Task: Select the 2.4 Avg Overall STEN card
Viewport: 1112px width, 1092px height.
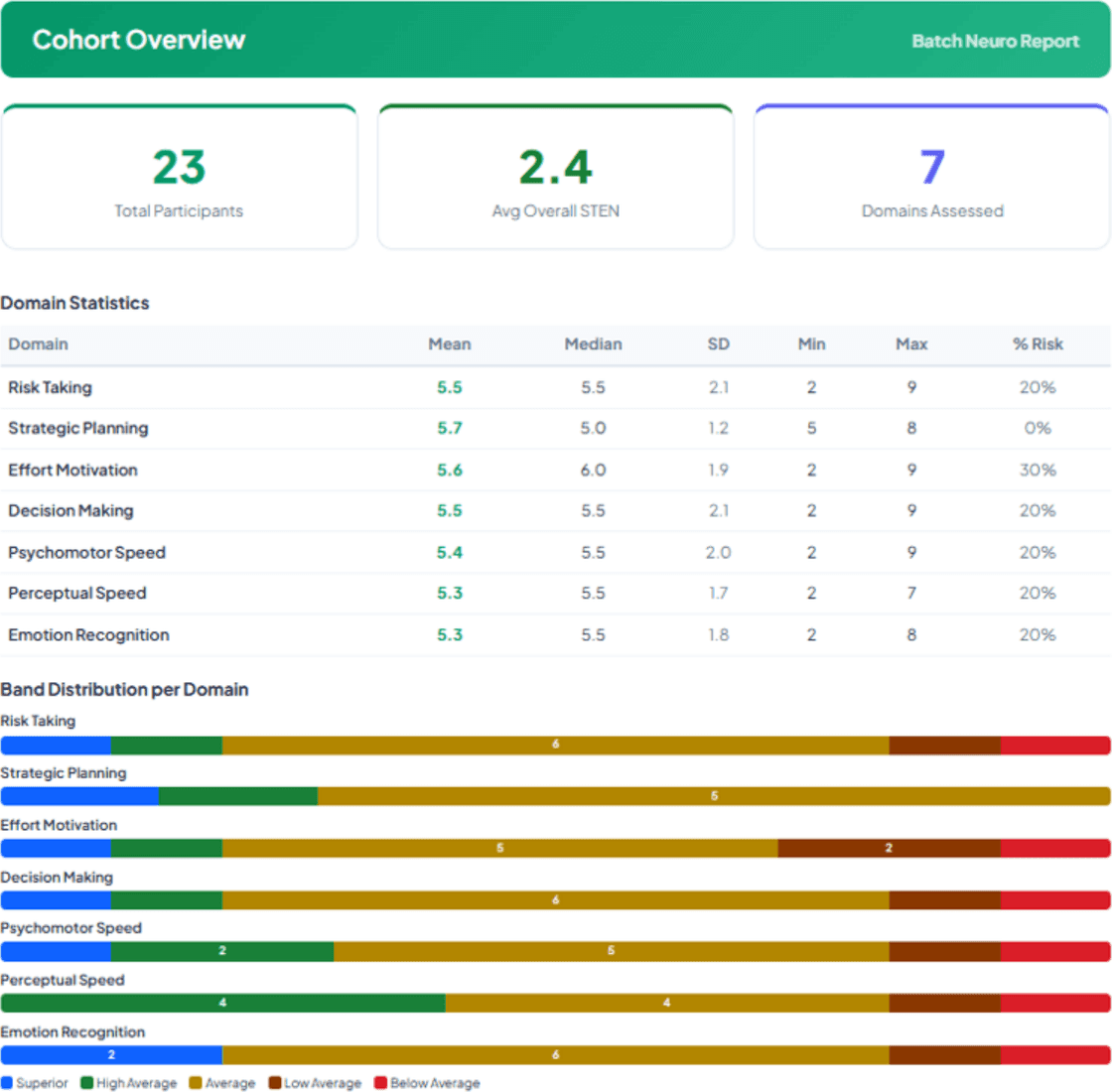Action: (555, 178)
